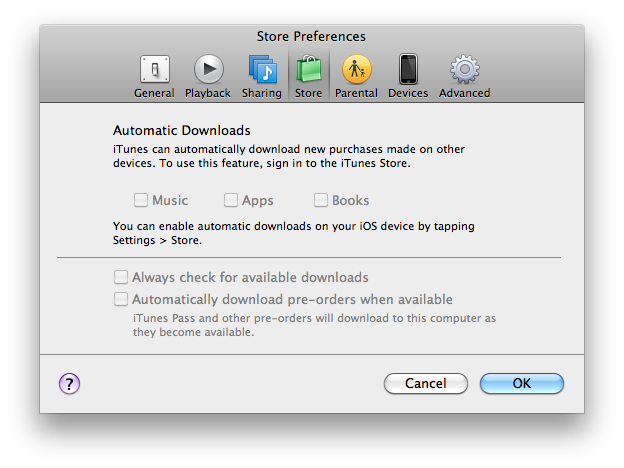The image size is (624, 468).
Task: Toggle Automatically download pre-orders when available
Action: pyautogui.click(x=121, y=299)
